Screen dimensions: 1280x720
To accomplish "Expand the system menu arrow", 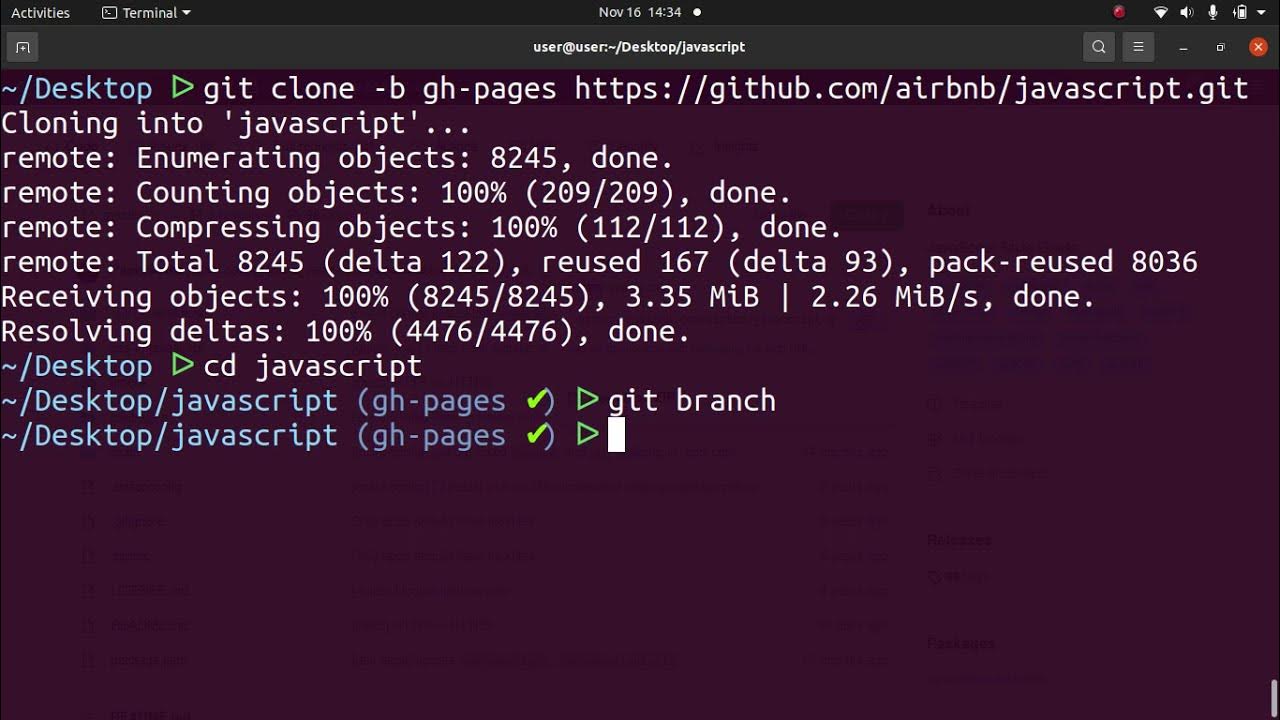I will pos(1262,13).
